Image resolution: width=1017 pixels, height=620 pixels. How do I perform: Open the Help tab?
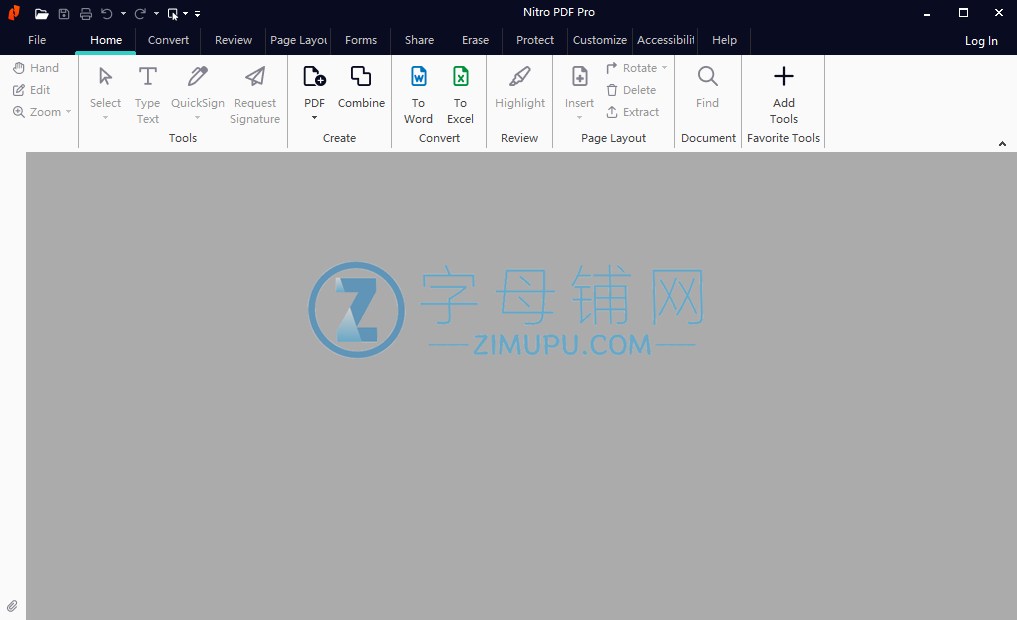pos(724,40)
